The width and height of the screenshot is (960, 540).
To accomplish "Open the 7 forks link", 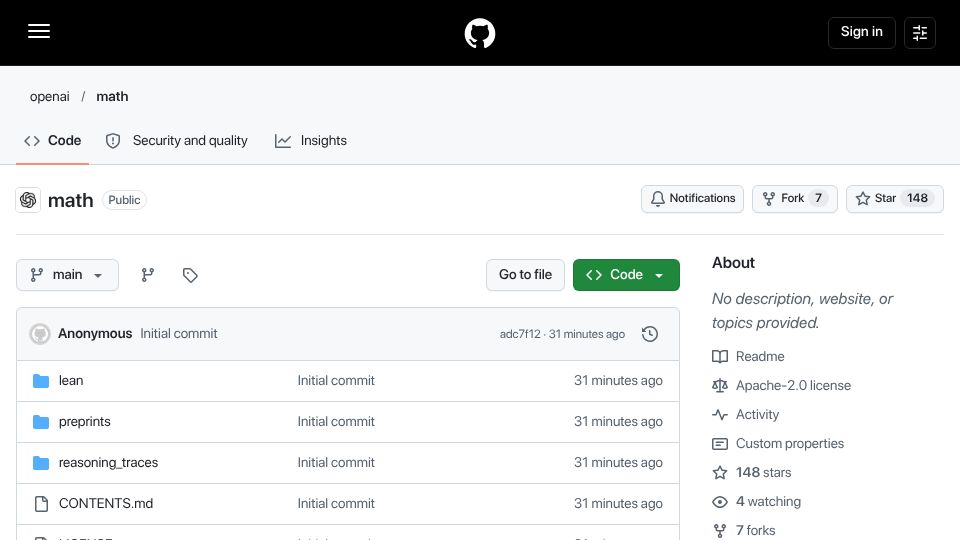I will (756, 530).
